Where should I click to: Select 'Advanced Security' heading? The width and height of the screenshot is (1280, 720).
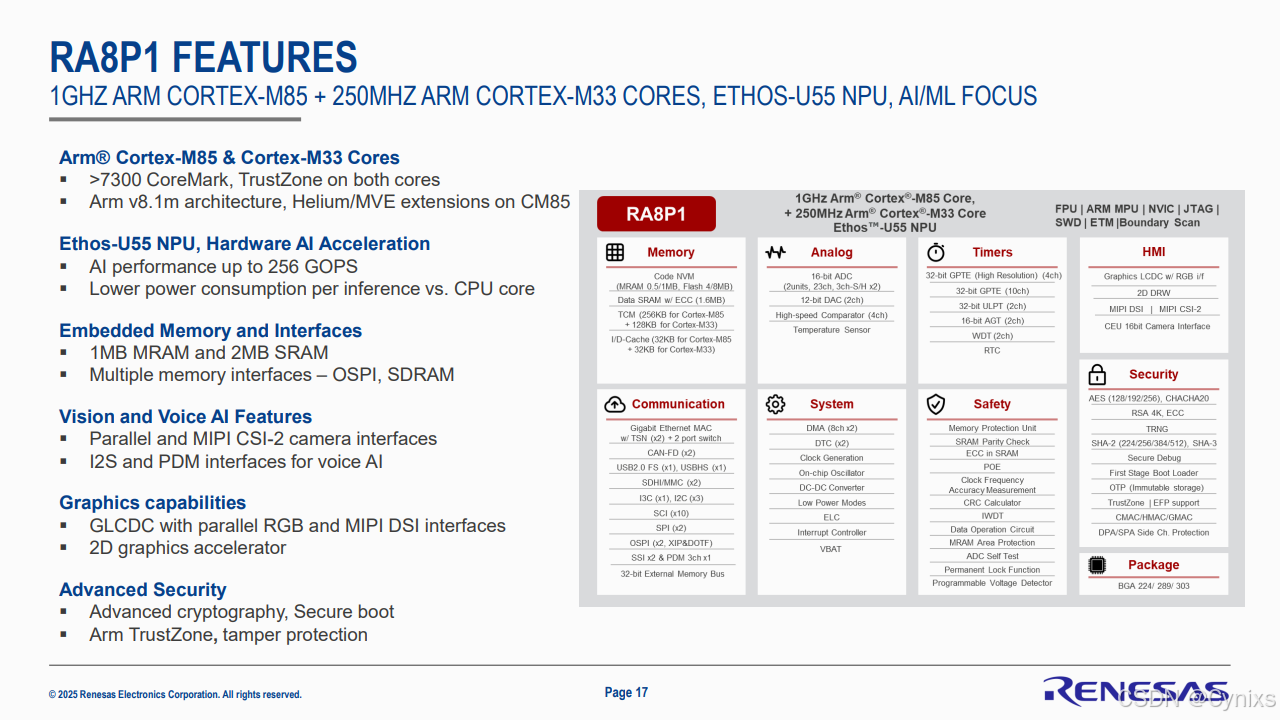point(142,590)
